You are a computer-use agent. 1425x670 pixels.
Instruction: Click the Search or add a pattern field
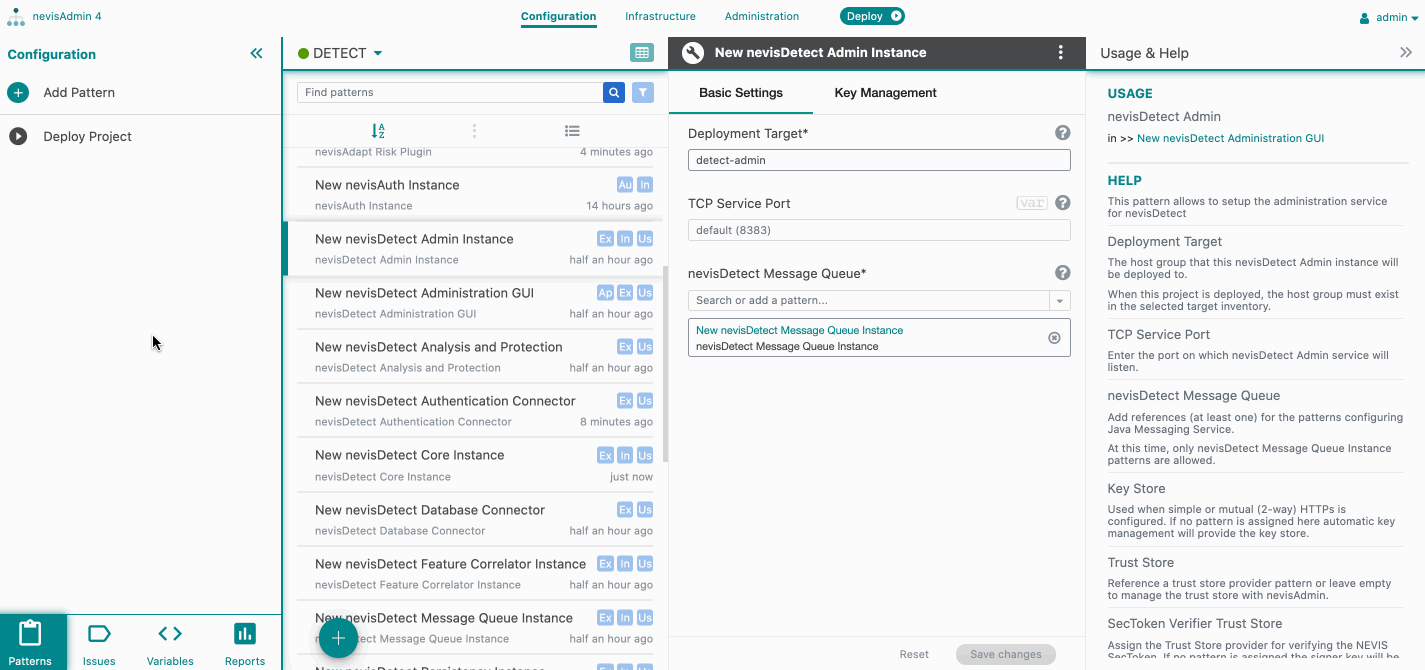pos(868,301)
